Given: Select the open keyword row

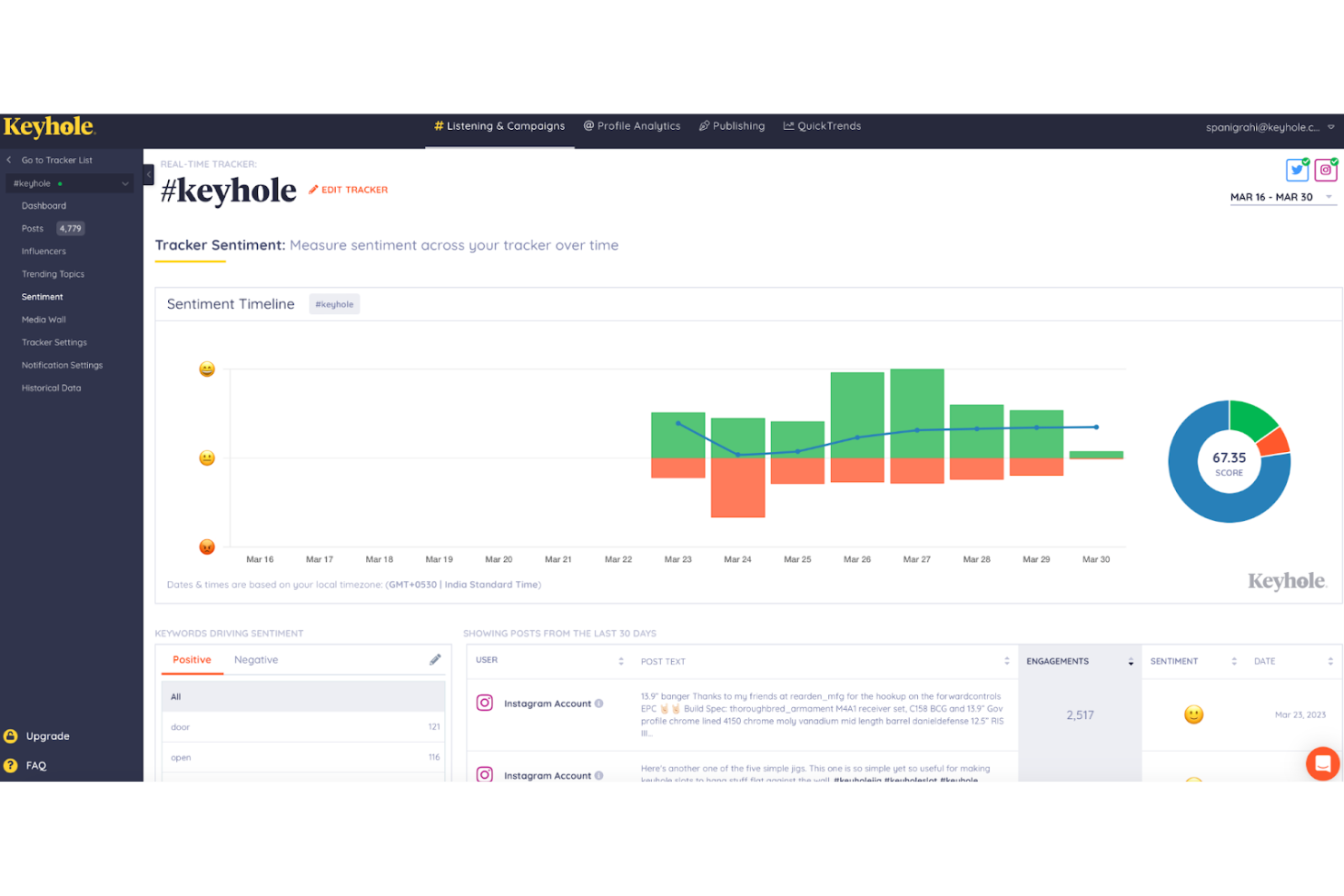Looking at the screenshot, I should point(303,757).
